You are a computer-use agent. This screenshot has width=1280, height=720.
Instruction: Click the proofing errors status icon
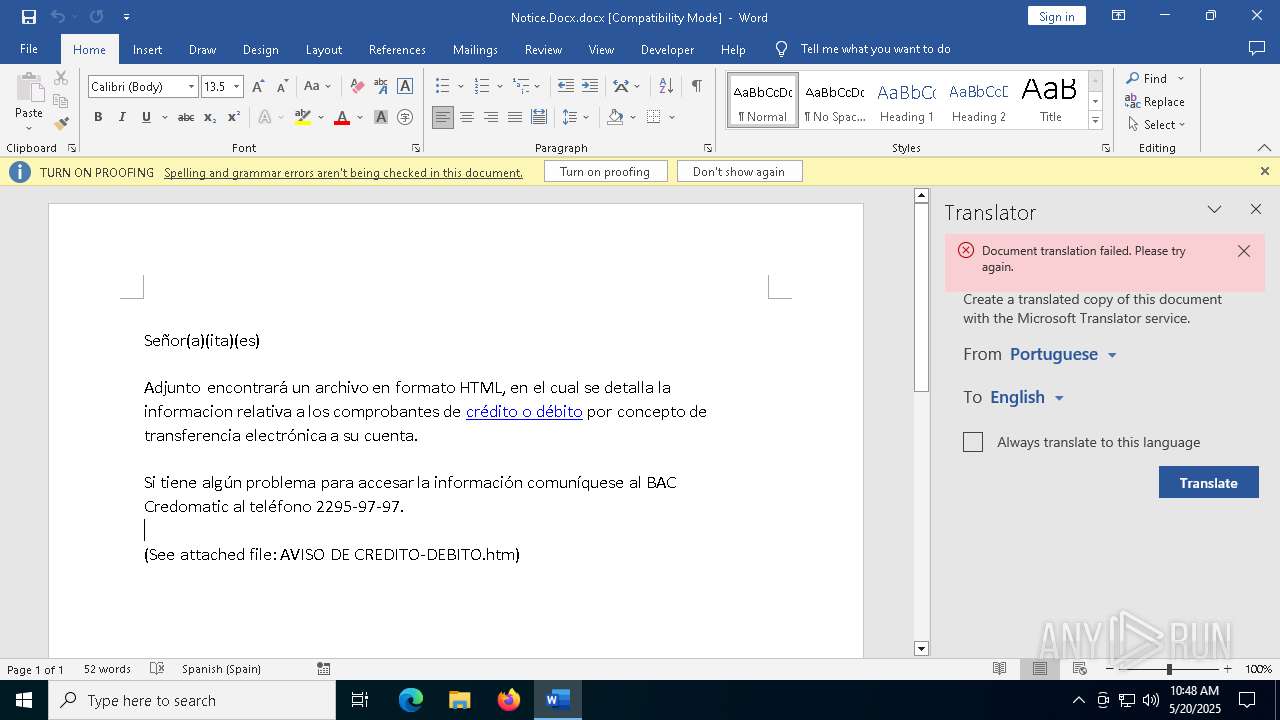point(157,669)
